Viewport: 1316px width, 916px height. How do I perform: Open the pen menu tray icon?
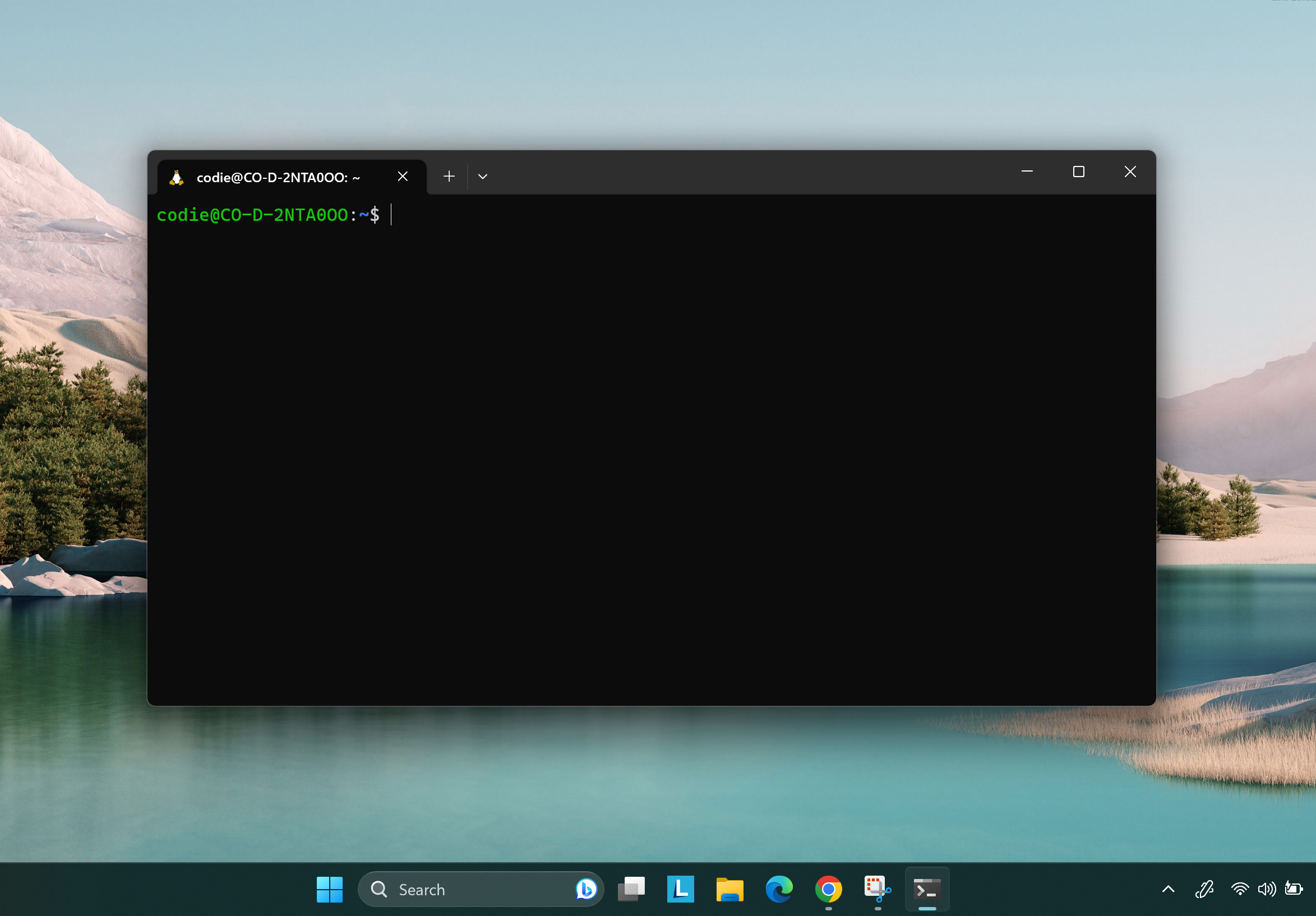tap(1204, 889)
